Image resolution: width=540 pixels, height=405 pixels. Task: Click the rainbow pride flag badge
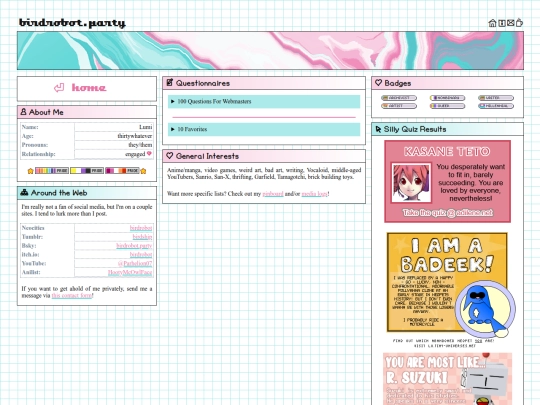coord(52,170)
